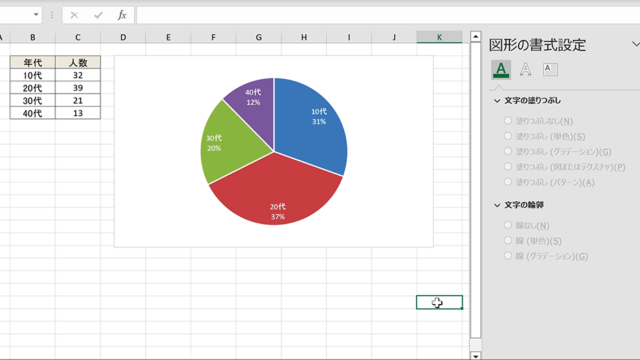Select column C header
Viewport: 640px width, 360px height.
pos(78,37)
